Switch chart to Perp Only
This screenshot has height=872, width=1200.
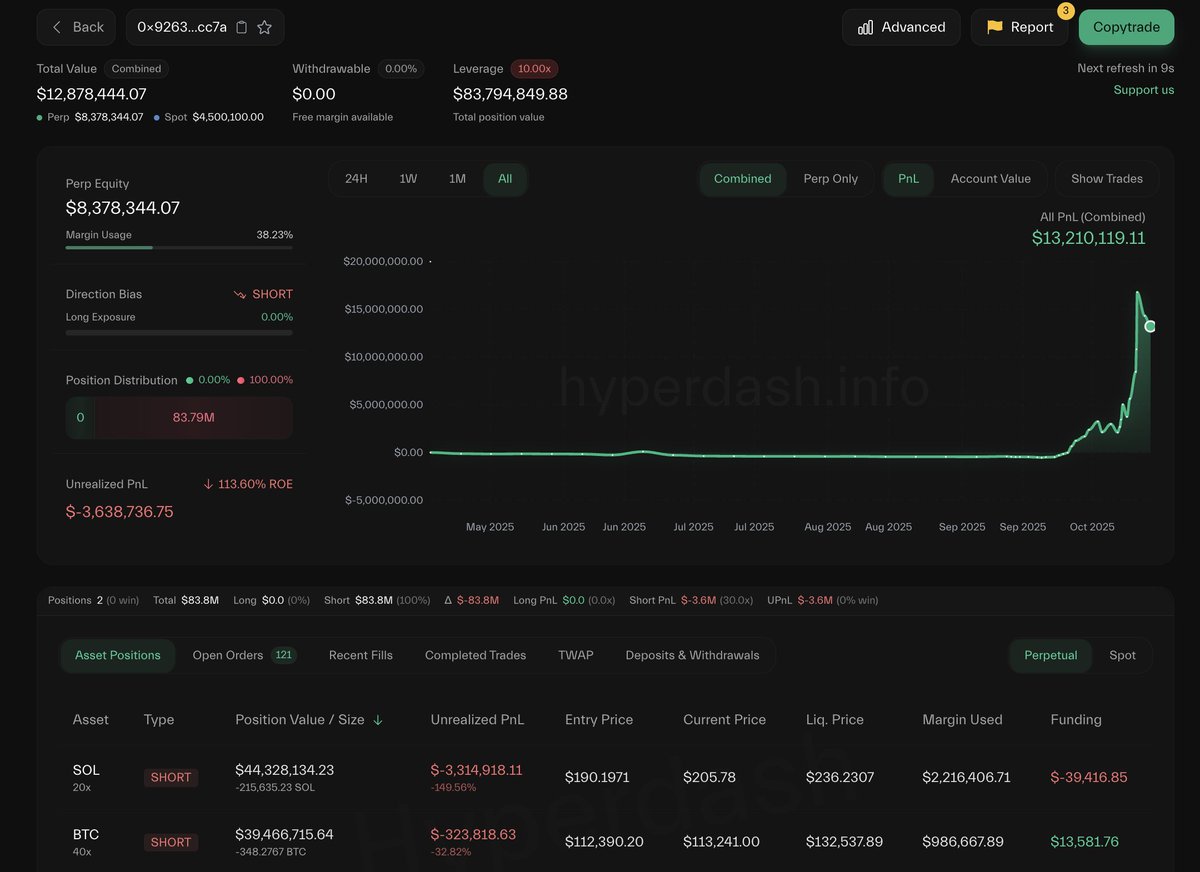830,179
